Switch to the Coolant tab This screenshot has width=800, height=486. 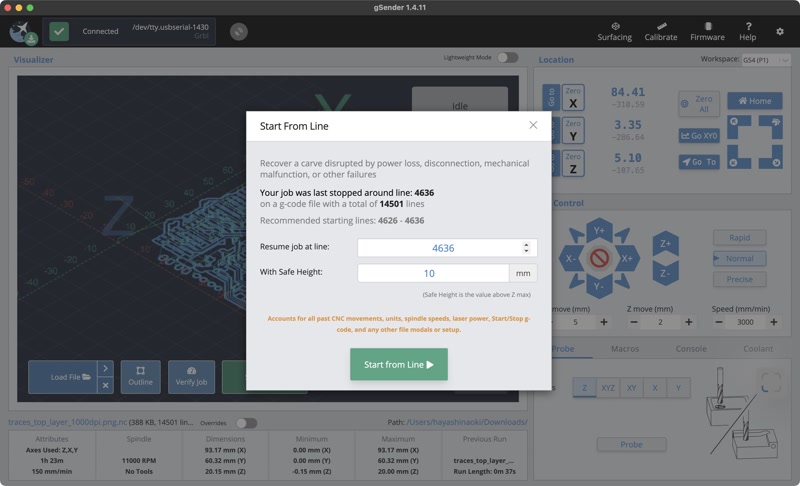(x=758, y=349)
